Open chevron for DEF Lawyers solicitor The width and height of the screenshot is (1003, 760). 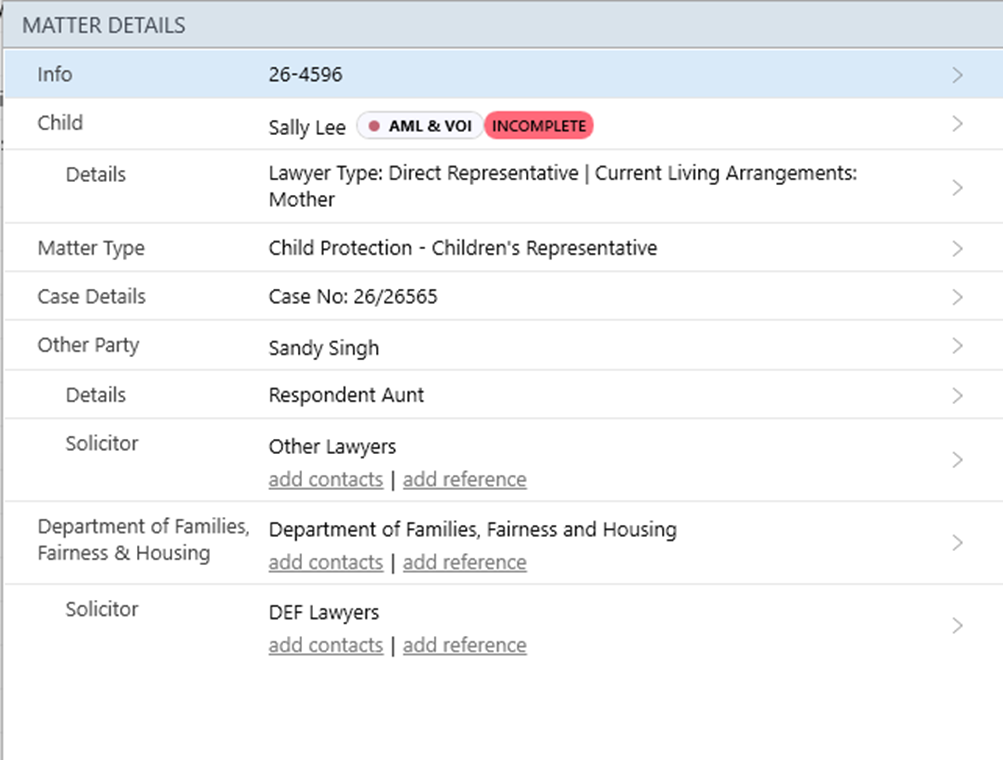(x=957, y=626)
